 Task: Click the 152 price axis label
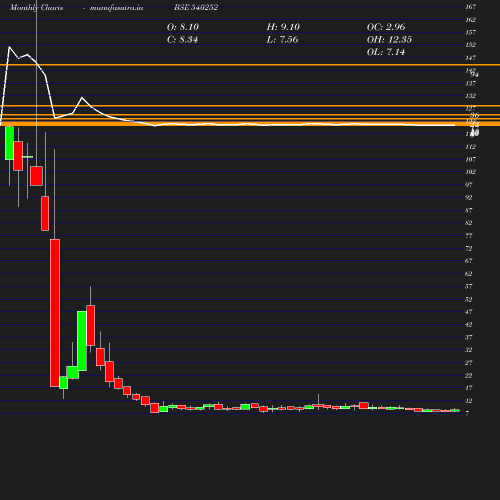[x=471, y=45]
